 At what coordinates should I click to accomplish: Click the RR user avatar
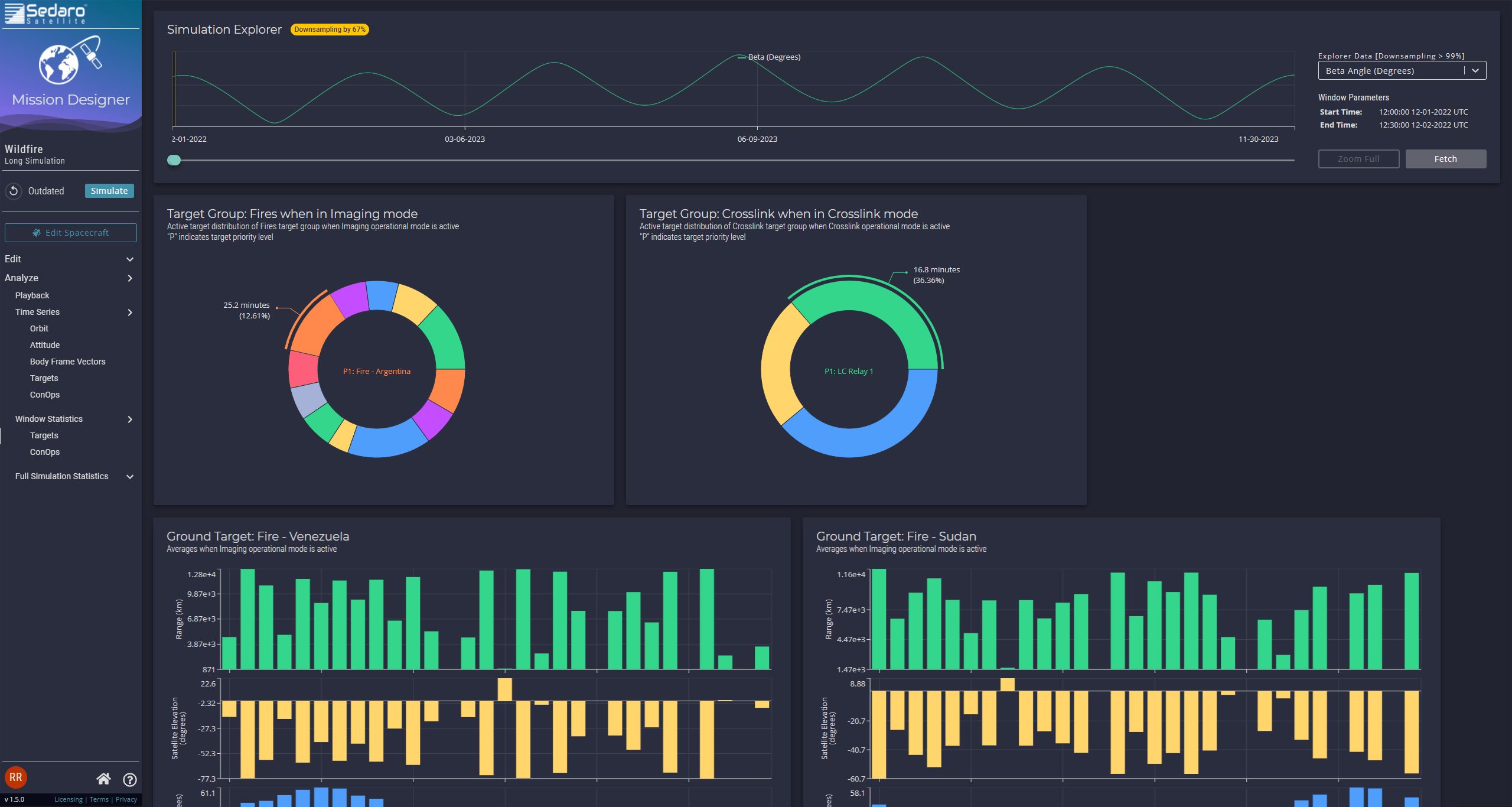tap(16, 777)
